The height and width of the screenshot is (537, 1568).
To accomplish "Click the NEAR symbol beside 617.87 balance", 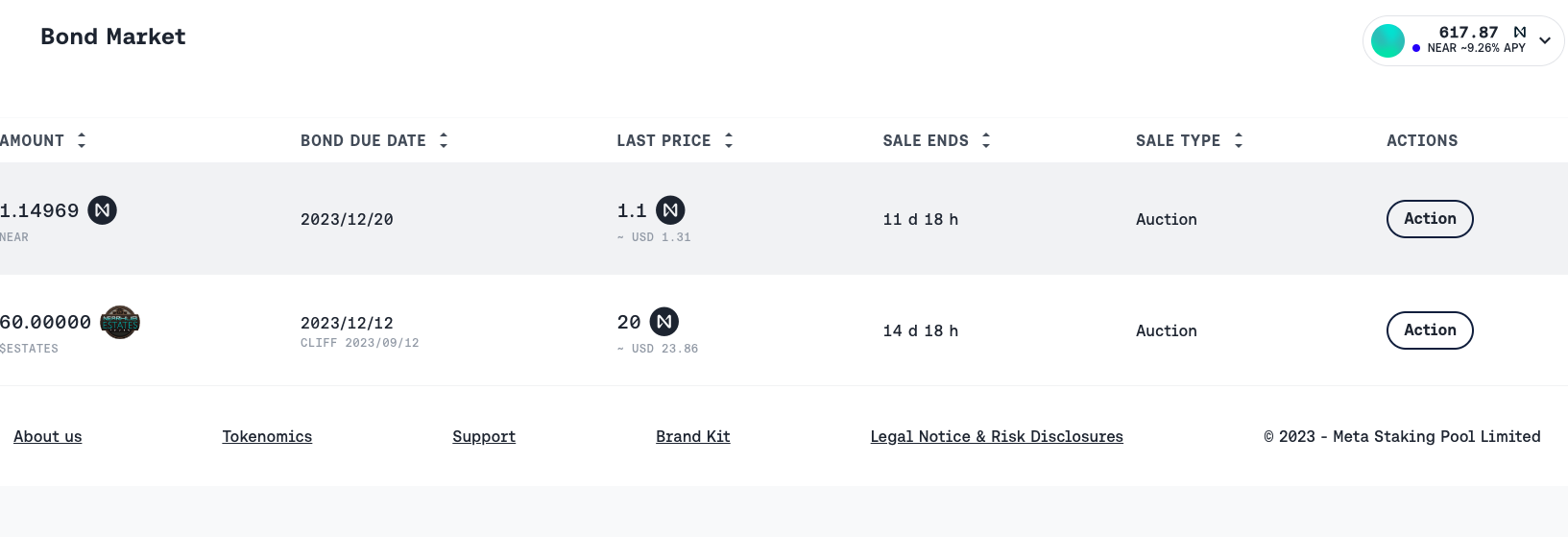I will (x=1520, y=32).
